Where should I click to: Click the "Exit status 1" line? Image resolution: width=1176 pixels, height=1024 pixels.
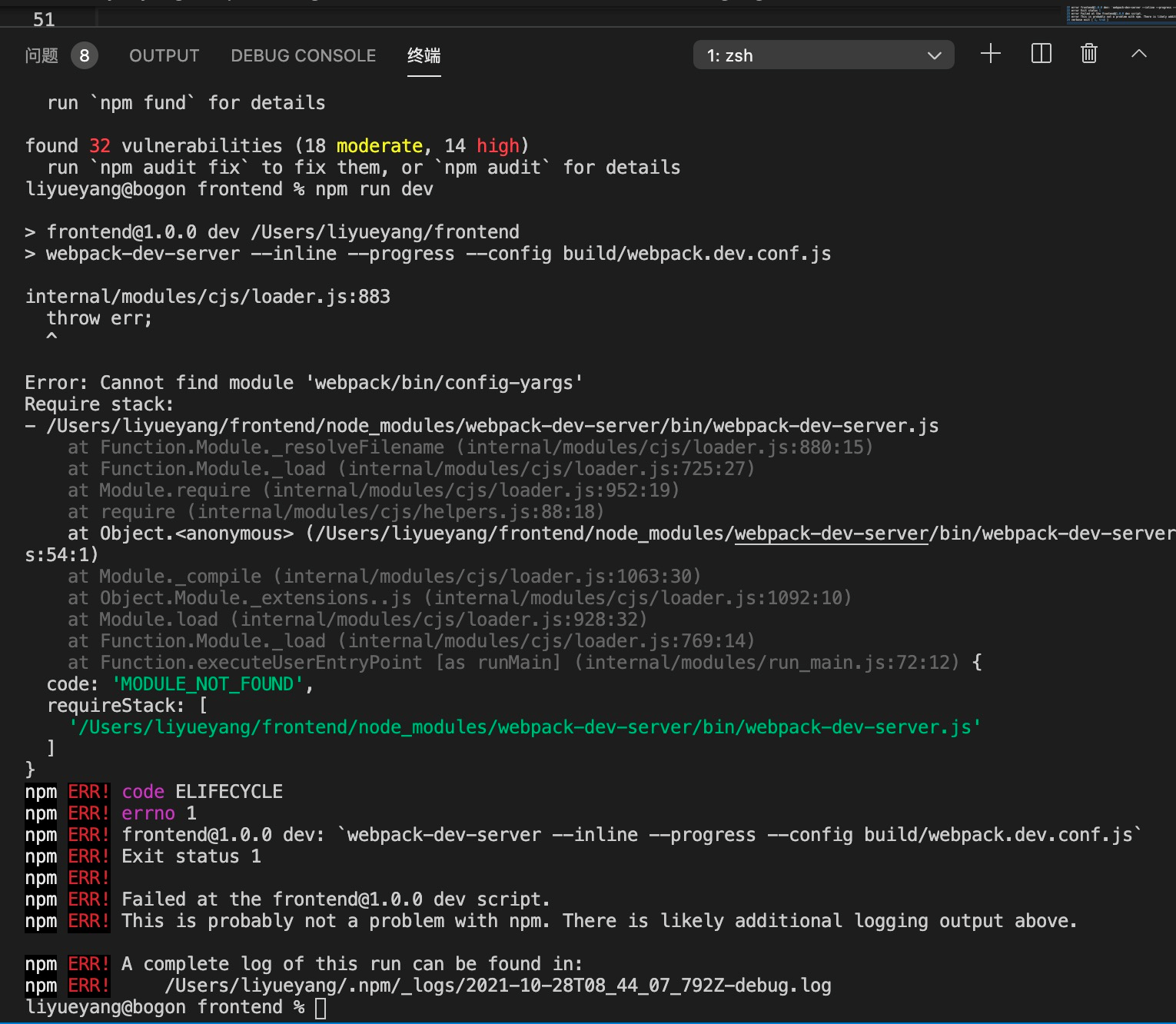pyautogui.click(x=191, y=856)
